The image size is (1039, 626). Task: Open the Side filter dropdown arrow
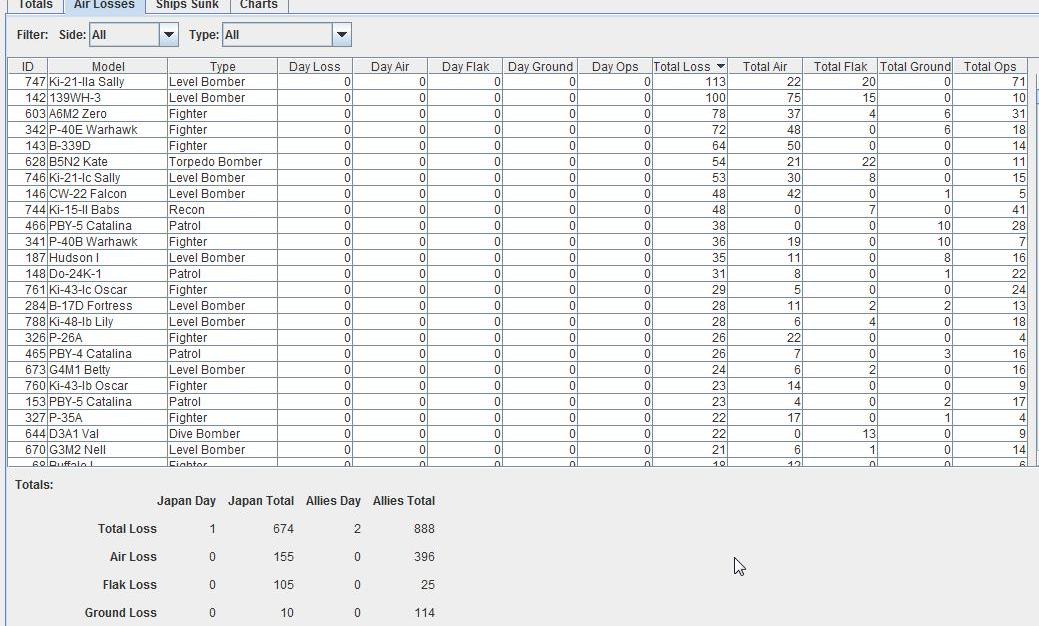coord(169,35)
